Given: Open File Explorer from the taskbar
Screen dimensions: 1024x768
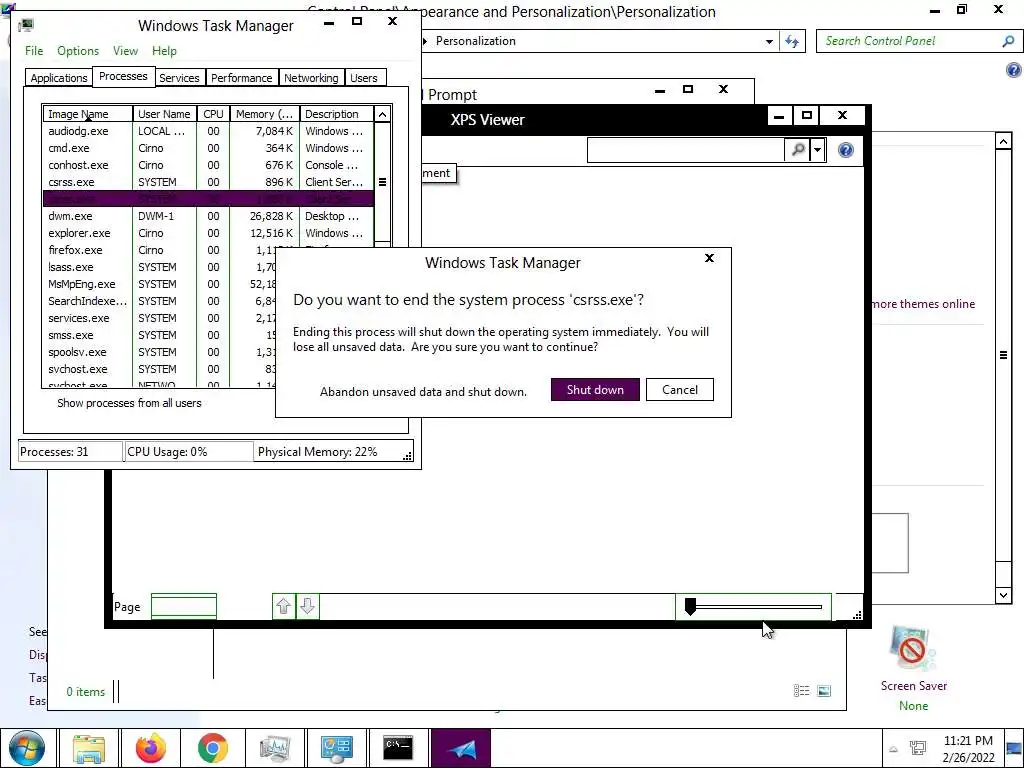Looking at the screenshot, I should pos(89,748).
